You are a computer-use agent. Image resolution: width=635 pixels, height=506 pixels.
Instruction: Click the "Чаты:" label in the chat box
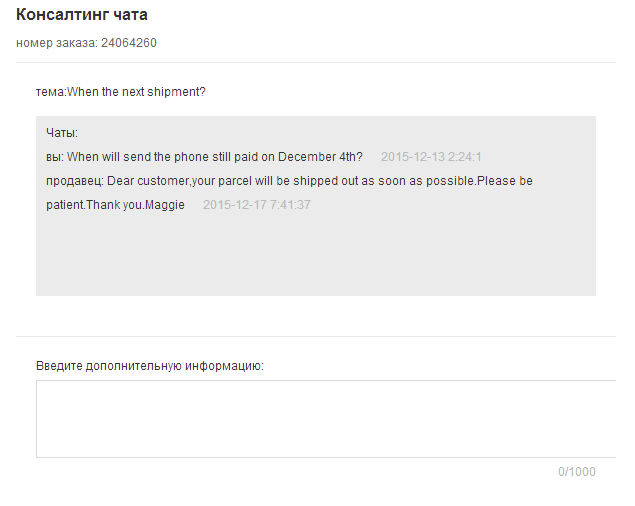pyautogui.click(x=62, y=133)
